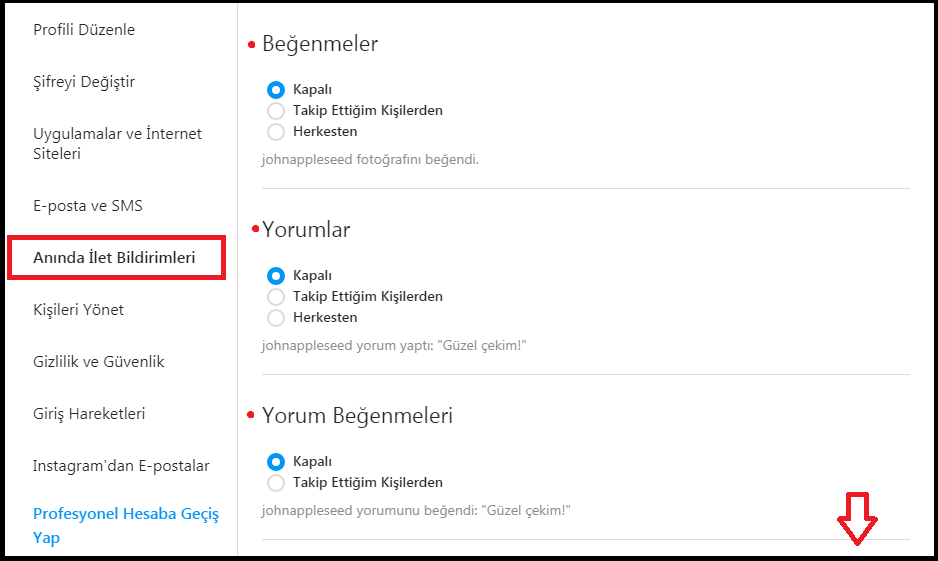This screenshot has height=561, width=938.
Task: Select Kapalı under Yorumlar
Action: coord(277,276)
